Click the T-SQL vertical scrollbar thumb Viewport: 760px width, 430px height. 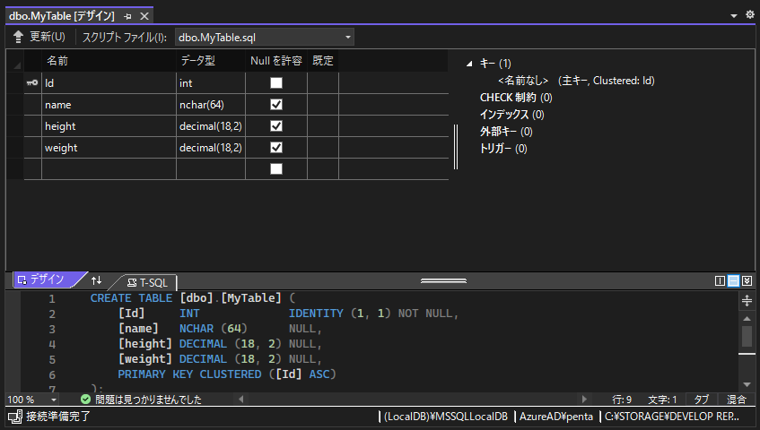coord(747,336)
